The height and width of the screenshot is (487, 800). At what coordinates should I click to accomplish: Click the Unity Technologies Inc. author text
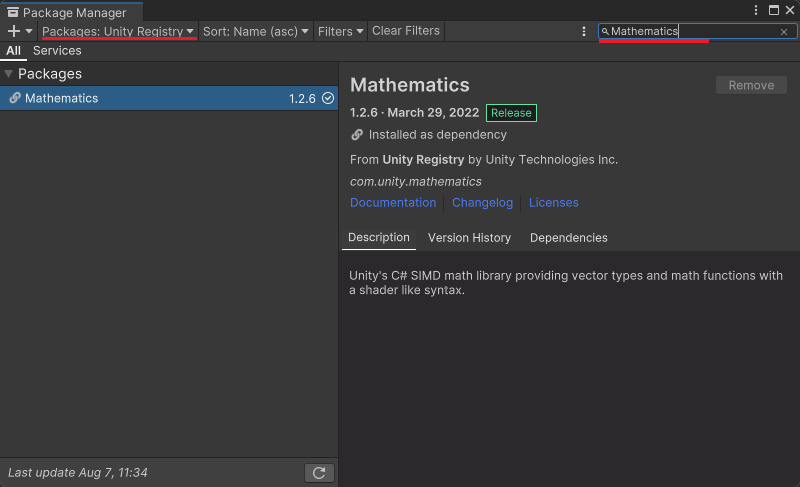click(x=552, y=160)
